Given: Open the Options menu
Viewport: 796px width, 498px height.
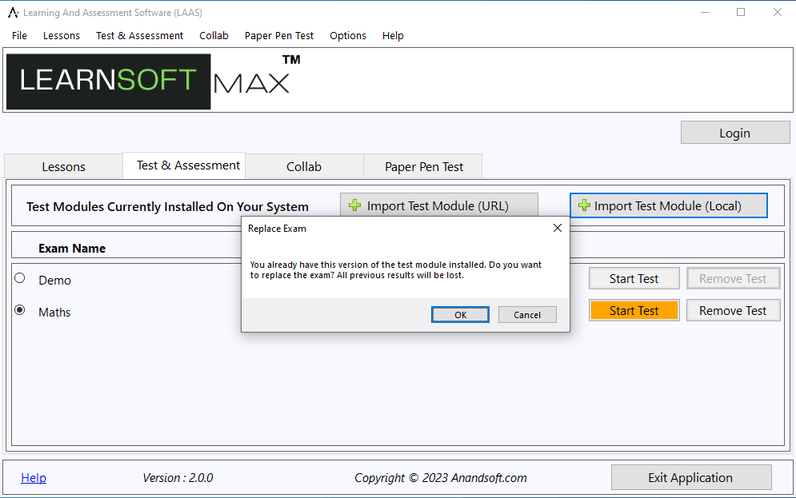Looking at the screenshot, I should pos(347,35).
